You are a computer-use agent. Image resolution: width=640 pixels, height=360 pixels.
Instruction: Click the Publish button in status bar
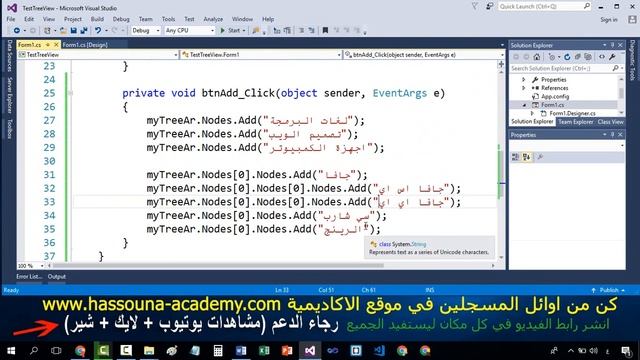pos(608,290)
